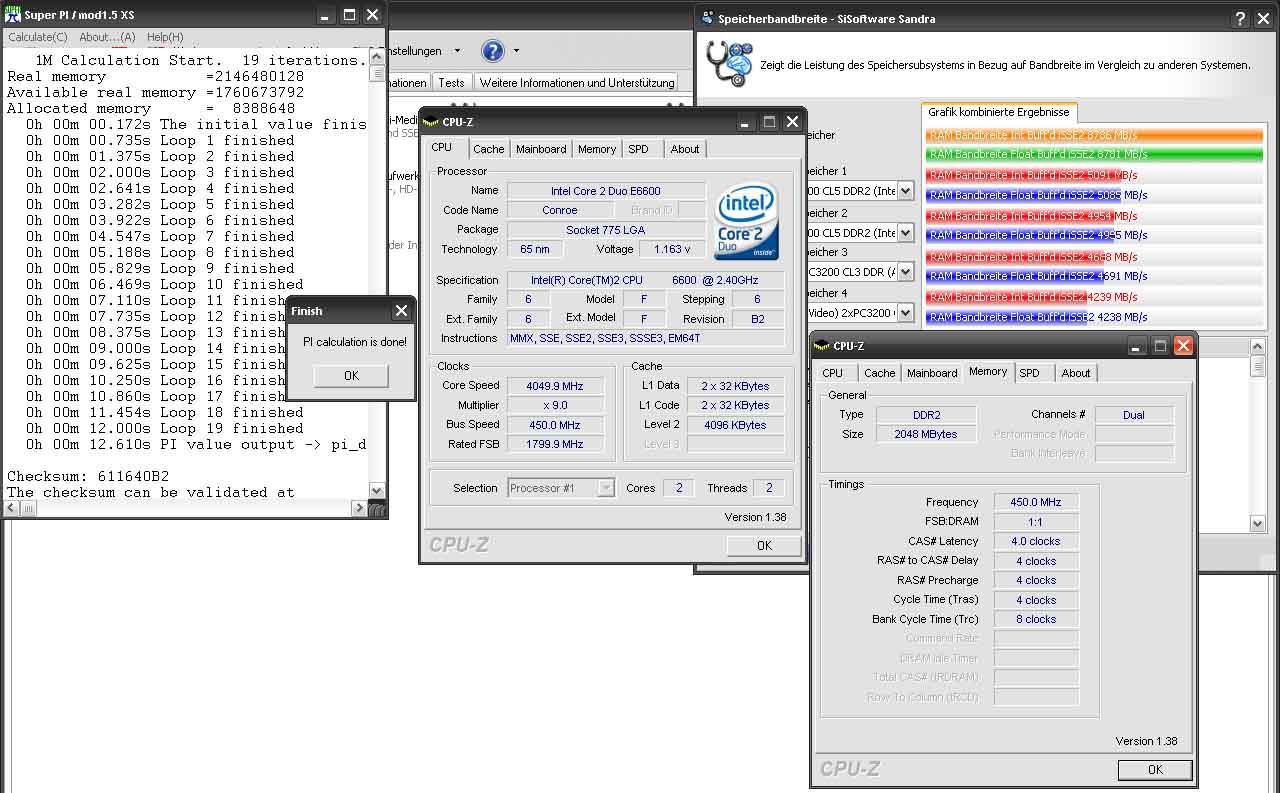
Task: Click the scroll-right arrow in Super PI window
Action: coord(359,508)
